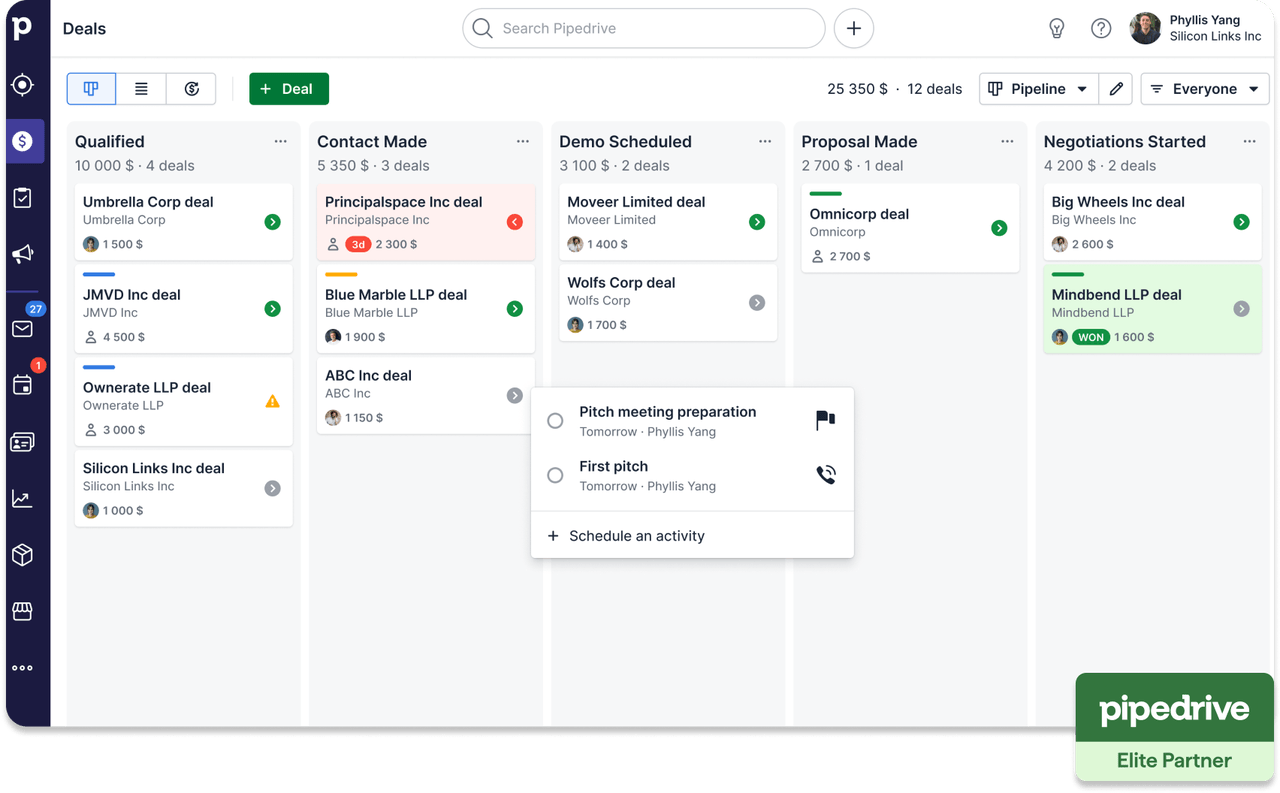The width and height of the screenshot is (1280, 793).
Task: Open Qualified stage options menu
Action: [x=280, y=142]
